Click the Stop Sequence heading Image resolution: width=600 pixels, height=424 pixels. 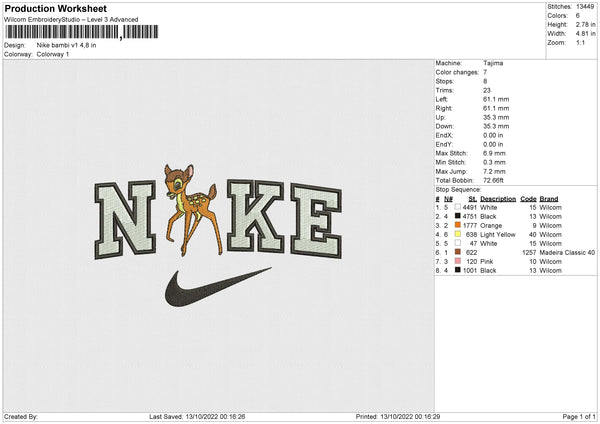tap(458, 190)
